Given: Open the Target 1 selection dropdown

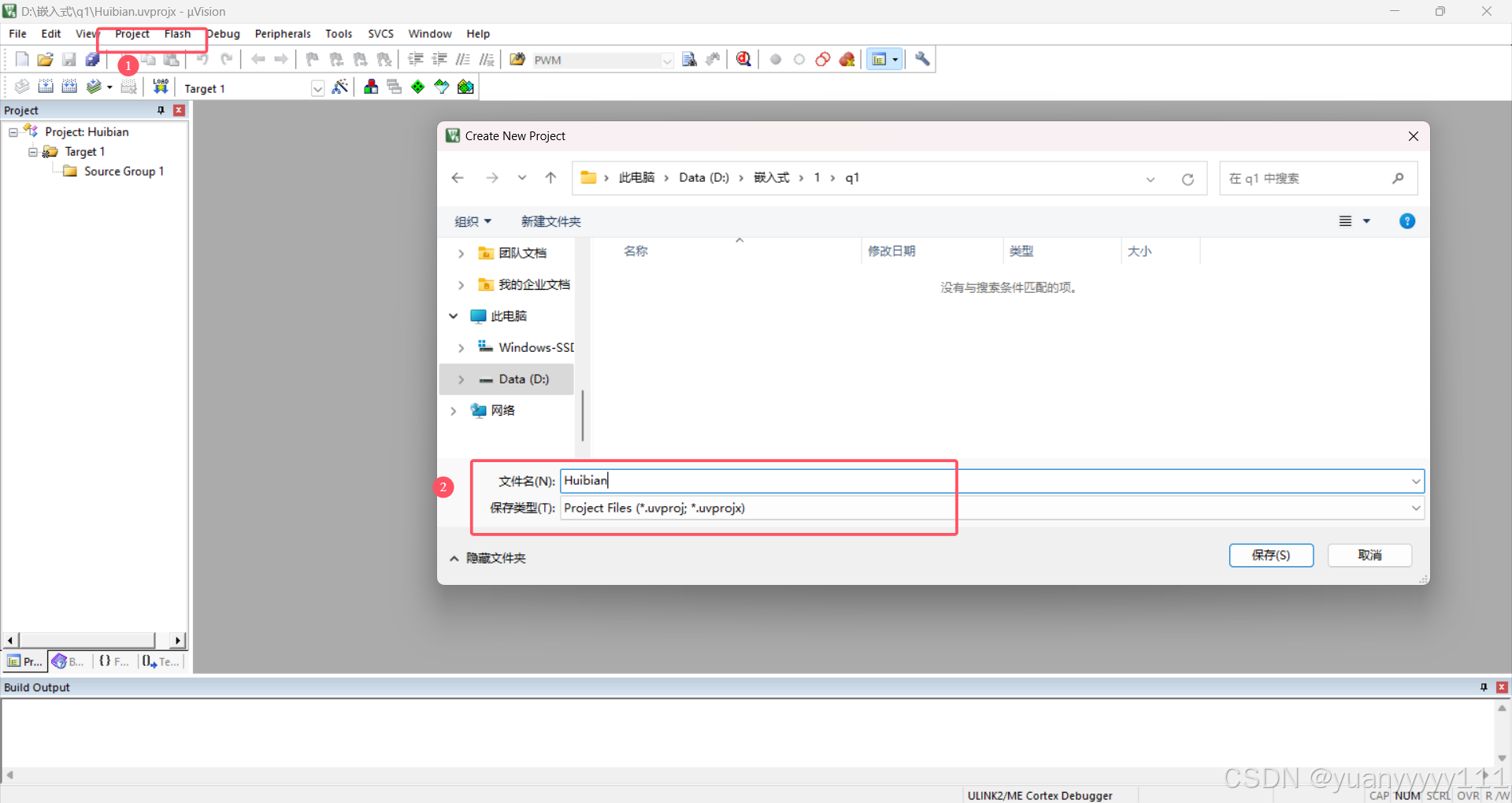Looking at the screenshot, I should 317,88.
